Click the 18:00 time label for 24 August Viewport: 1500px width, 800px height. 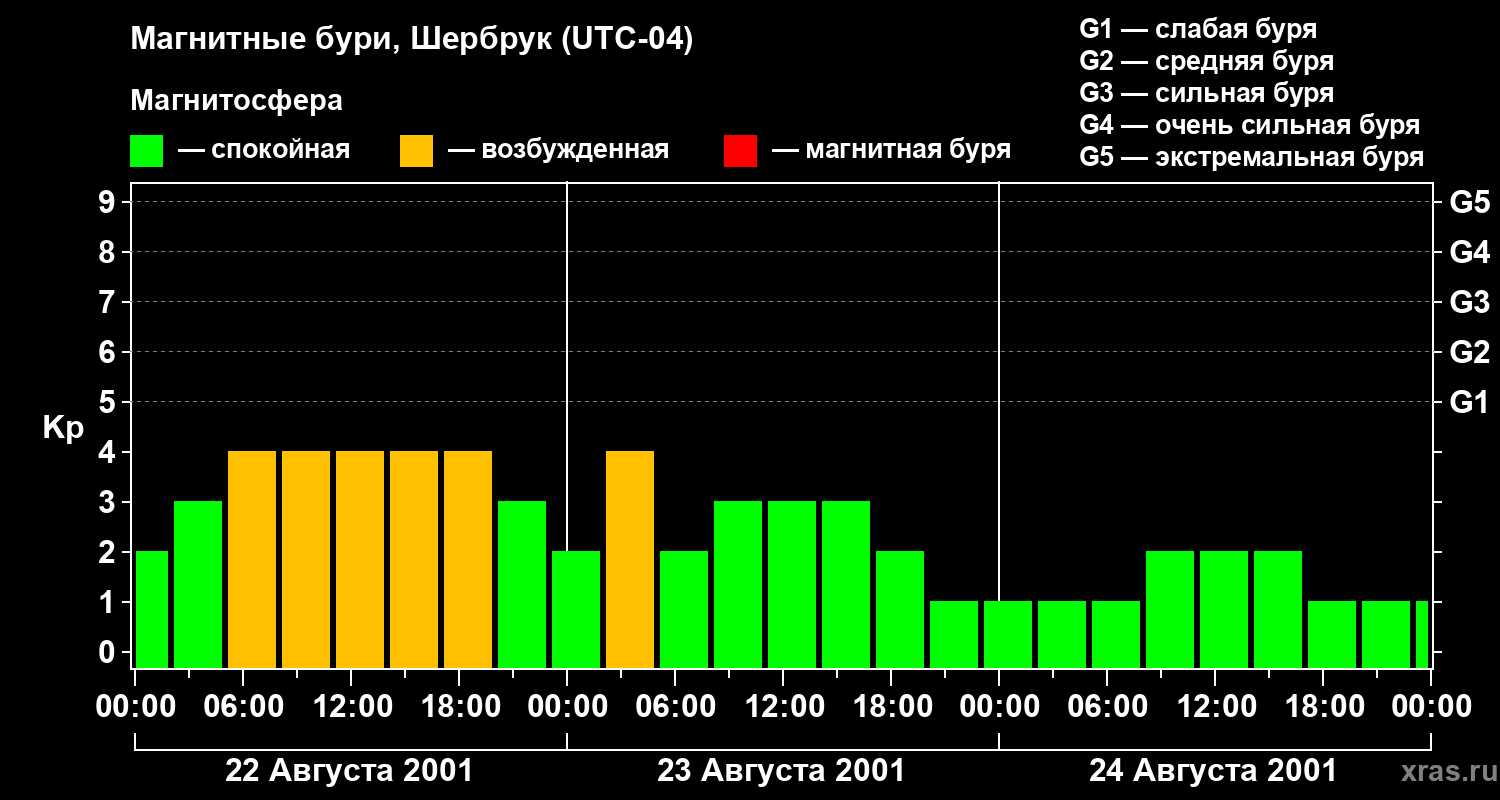[1323, 707]
